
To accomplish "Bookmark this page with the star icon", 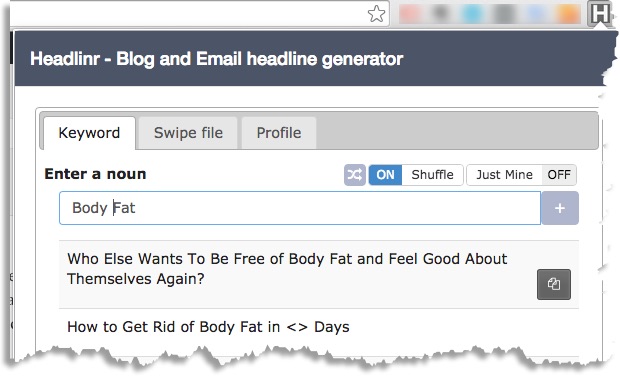I will pyautogui.click(x=376, y=14).
